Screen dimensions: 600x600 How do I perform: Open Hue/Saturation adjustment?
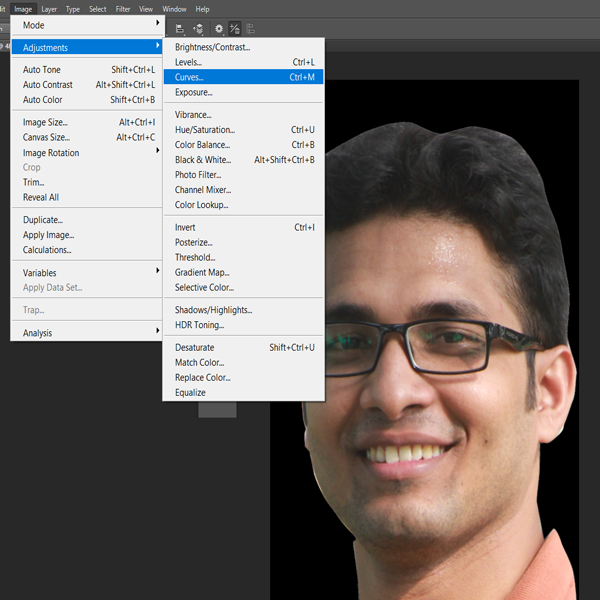click(x=244, y=130)
